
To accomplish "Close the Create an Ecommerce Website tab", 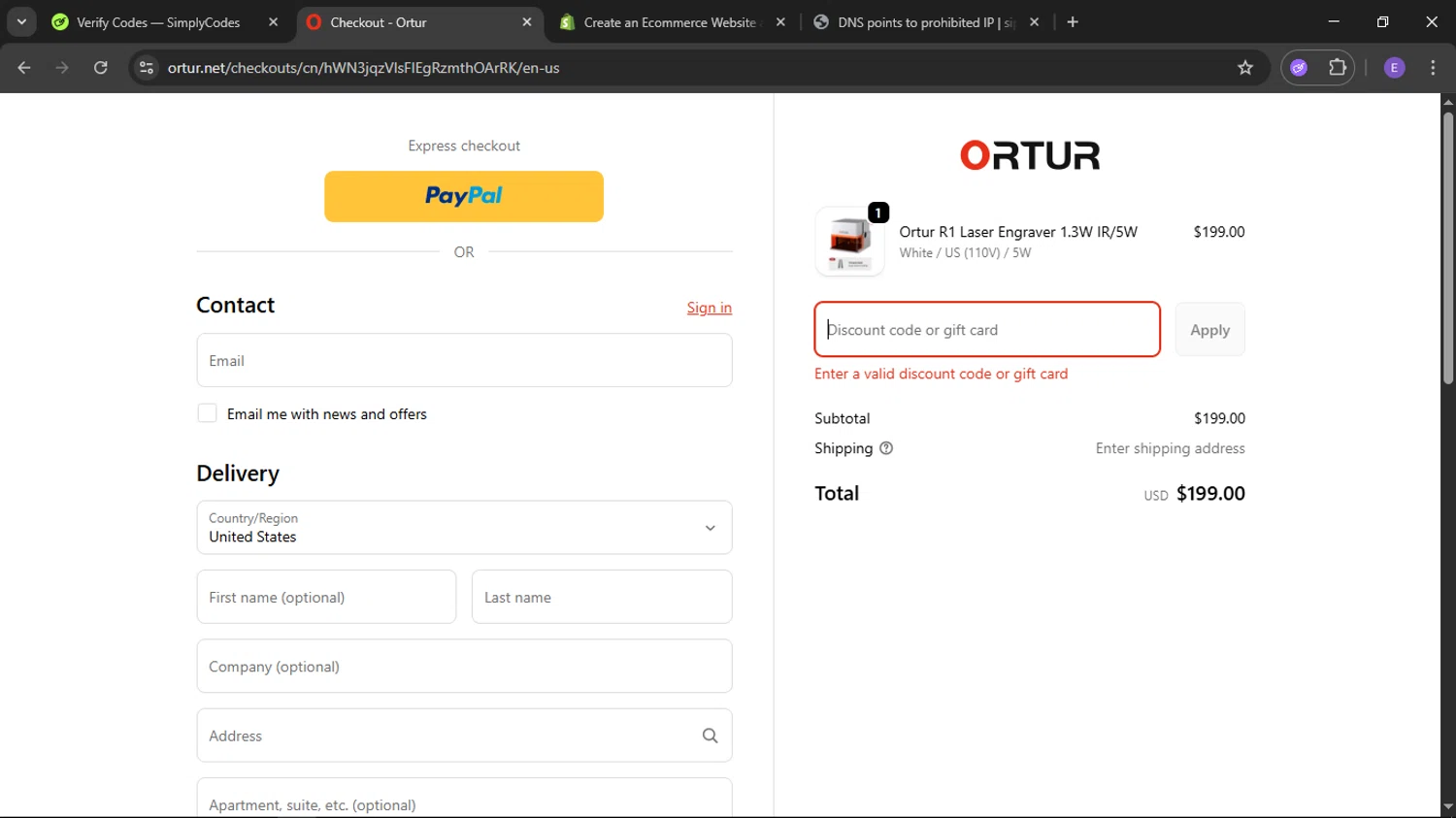I will (x=780, y=22).
